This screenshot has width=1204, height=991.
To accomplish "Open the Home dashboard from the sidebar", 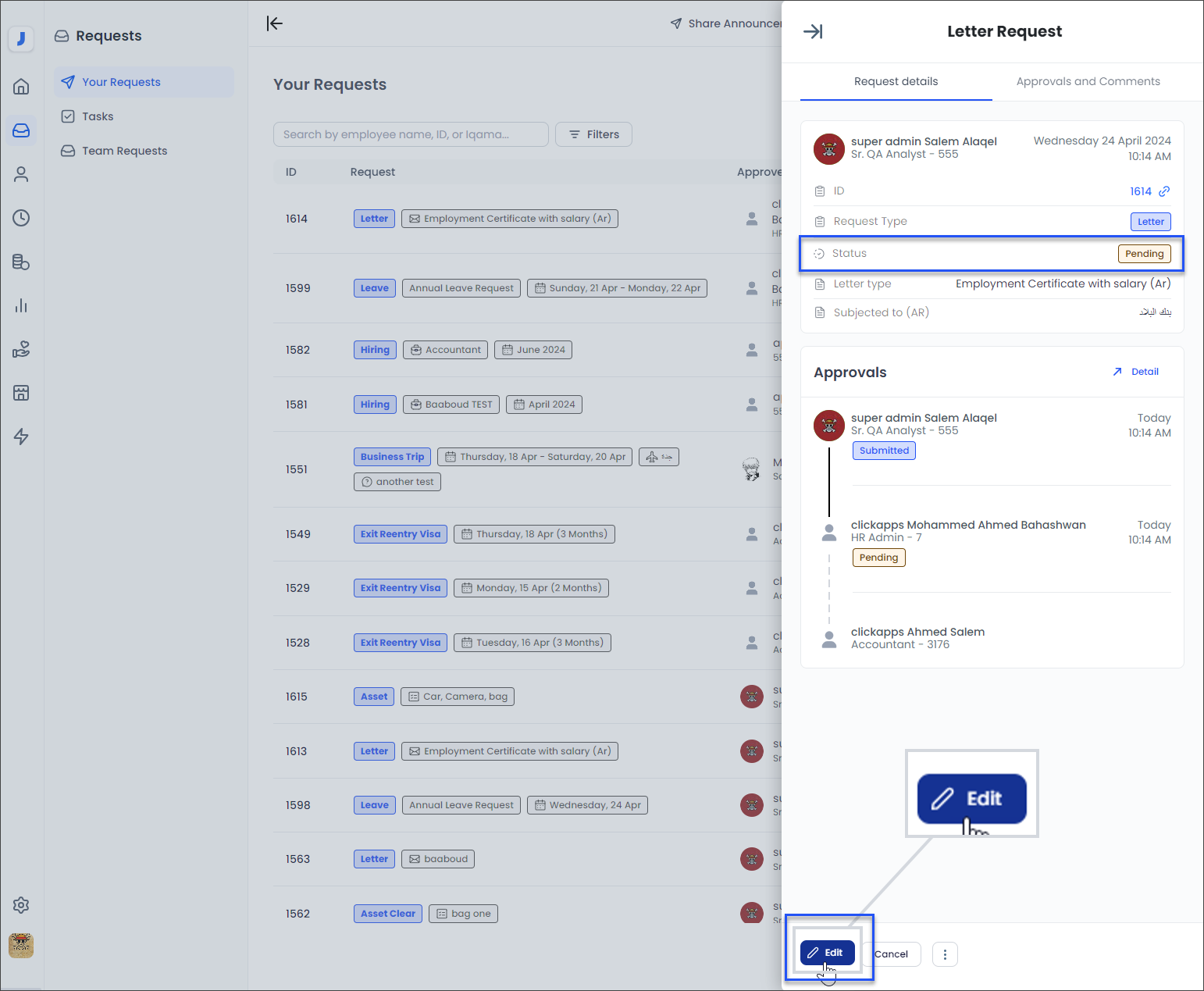I will tap(21, 87).
